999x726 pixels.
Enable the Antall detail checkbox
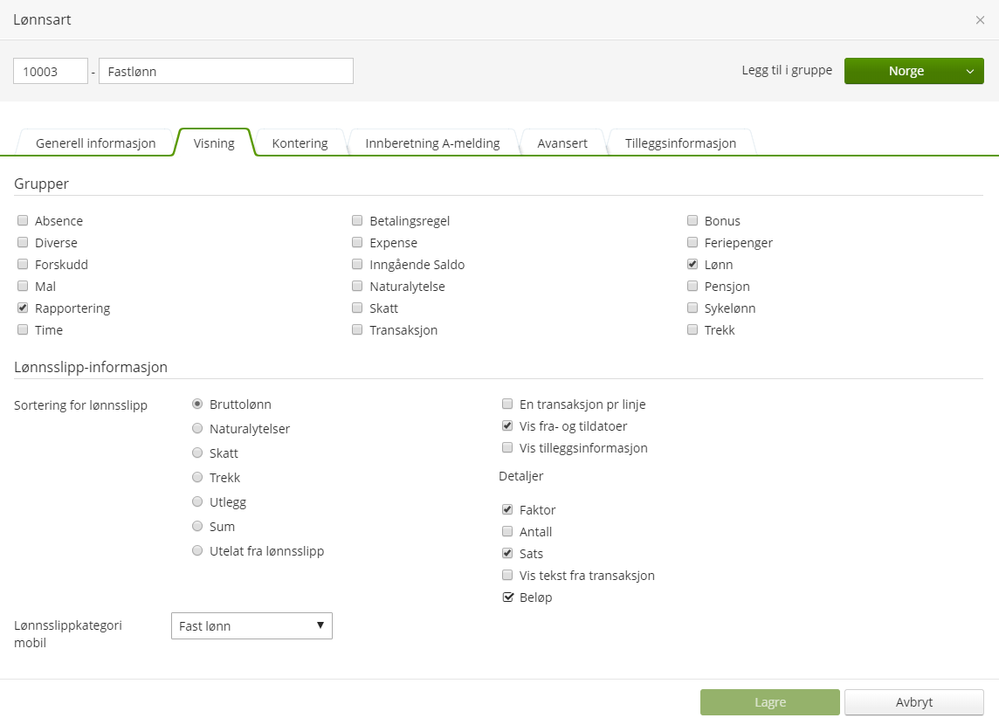507,531
